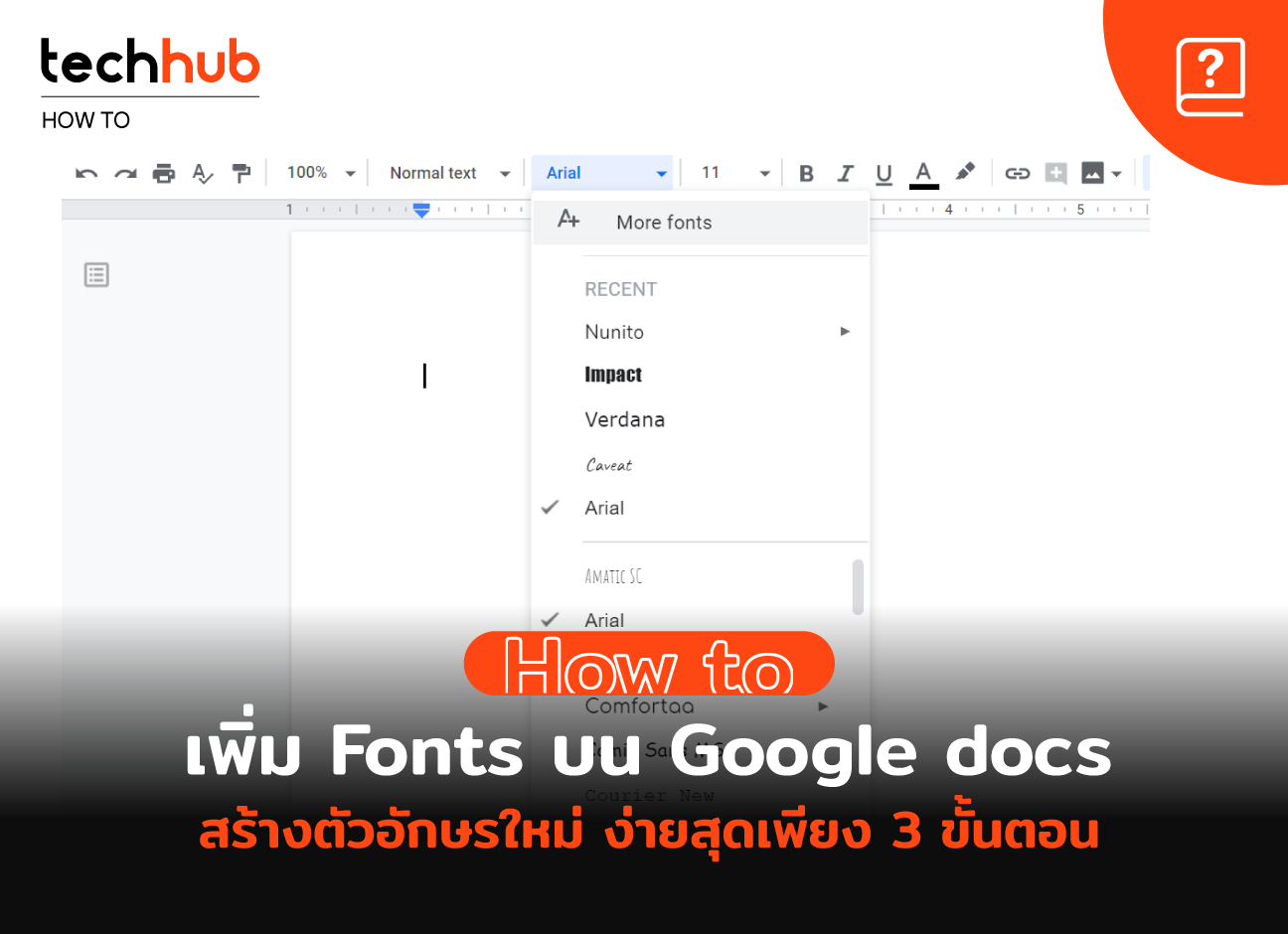Click the Redo arrow icon

pyautogui.click(x=125, y=174)
